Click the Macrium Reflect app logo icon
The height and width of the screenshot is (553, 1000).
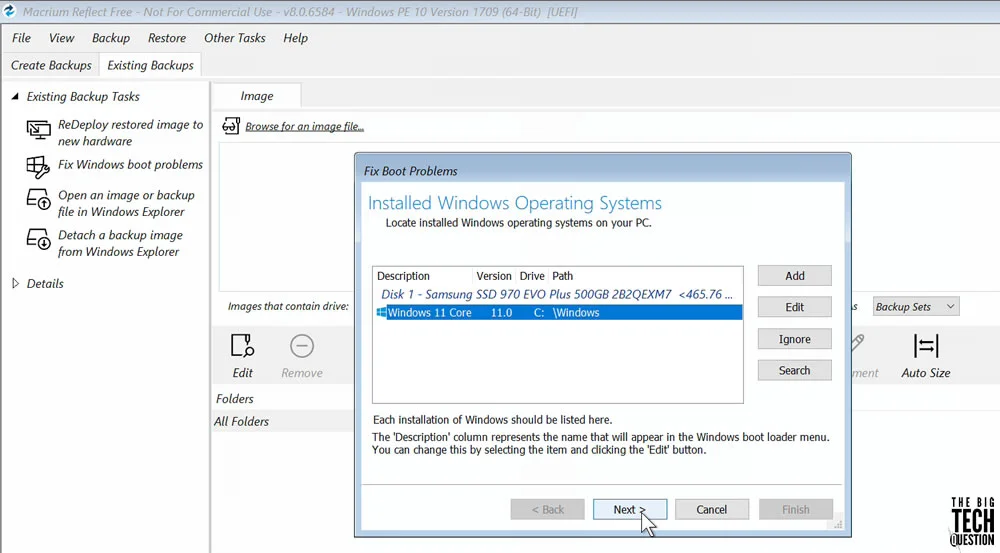(x=10, y=11)
